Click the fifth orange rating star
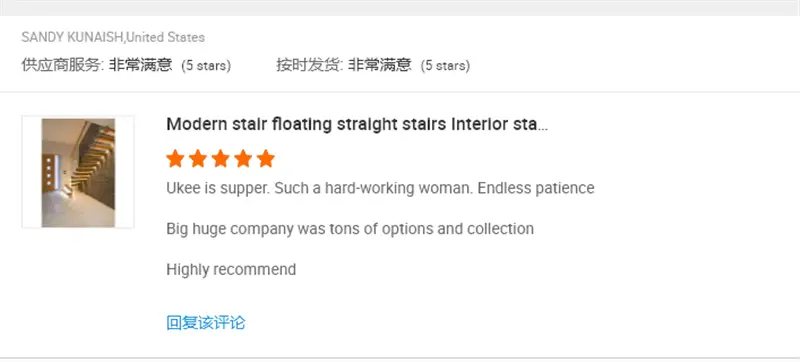800x362 pixels. (266, 159)
